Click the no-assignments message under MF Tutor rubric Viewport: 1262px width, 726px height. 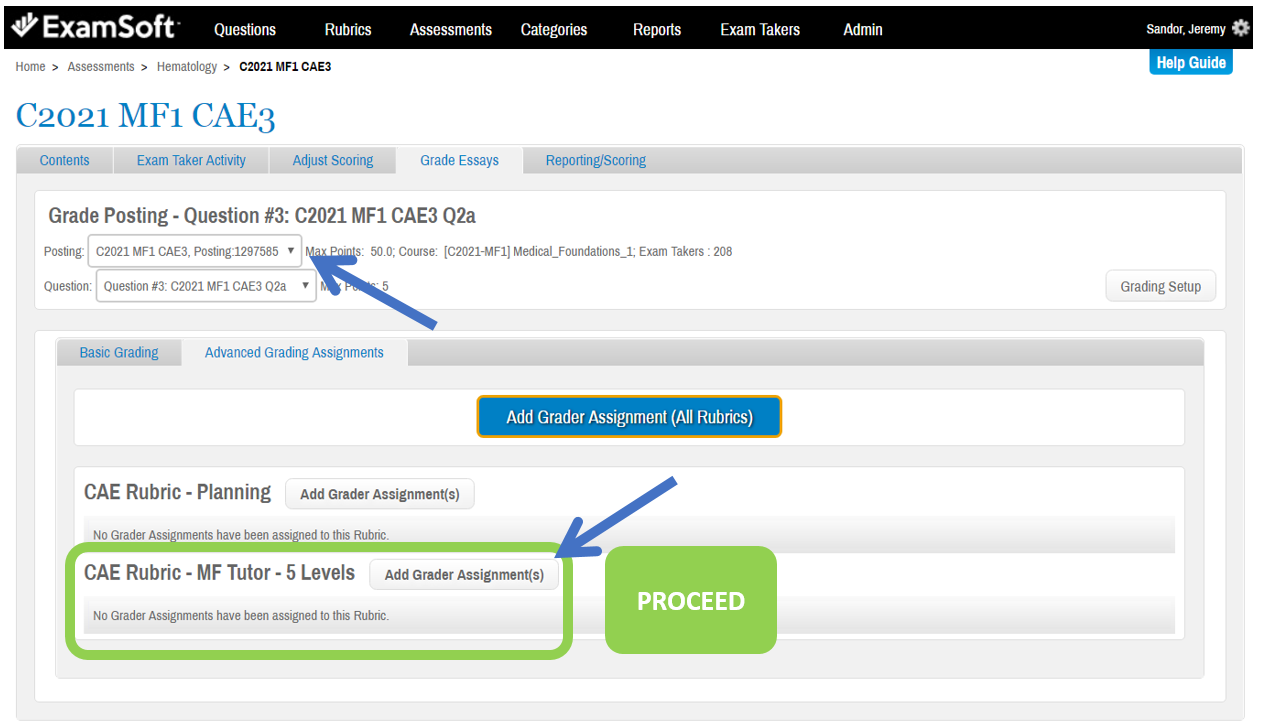pyautogui.click(x=241, y=615)
